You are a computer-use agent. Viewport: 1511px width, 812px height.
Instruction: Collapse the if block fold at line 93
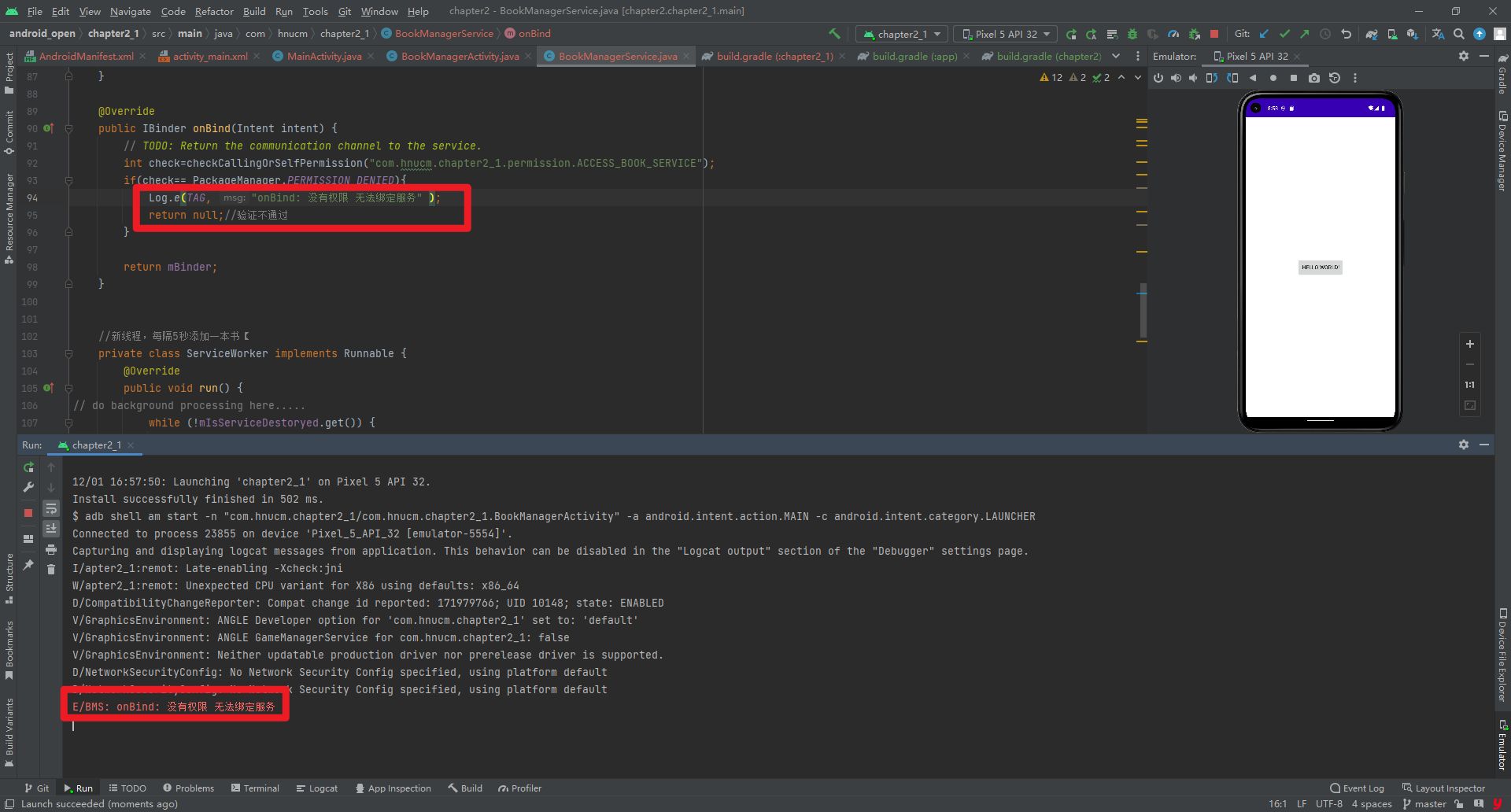(x=69, y=180)
